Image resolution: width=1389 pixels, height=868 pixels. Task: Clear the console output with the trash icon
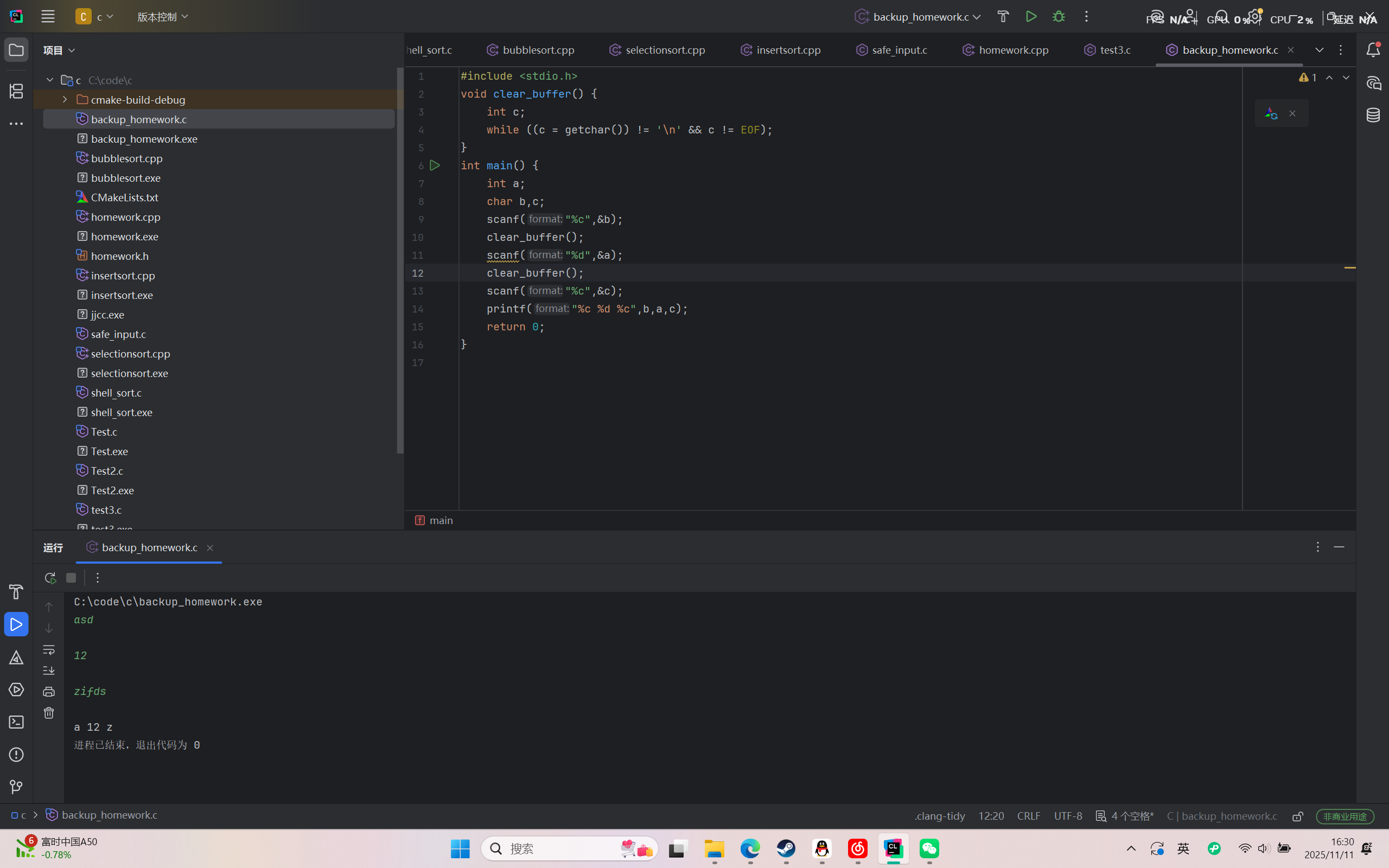coord(49,712)
